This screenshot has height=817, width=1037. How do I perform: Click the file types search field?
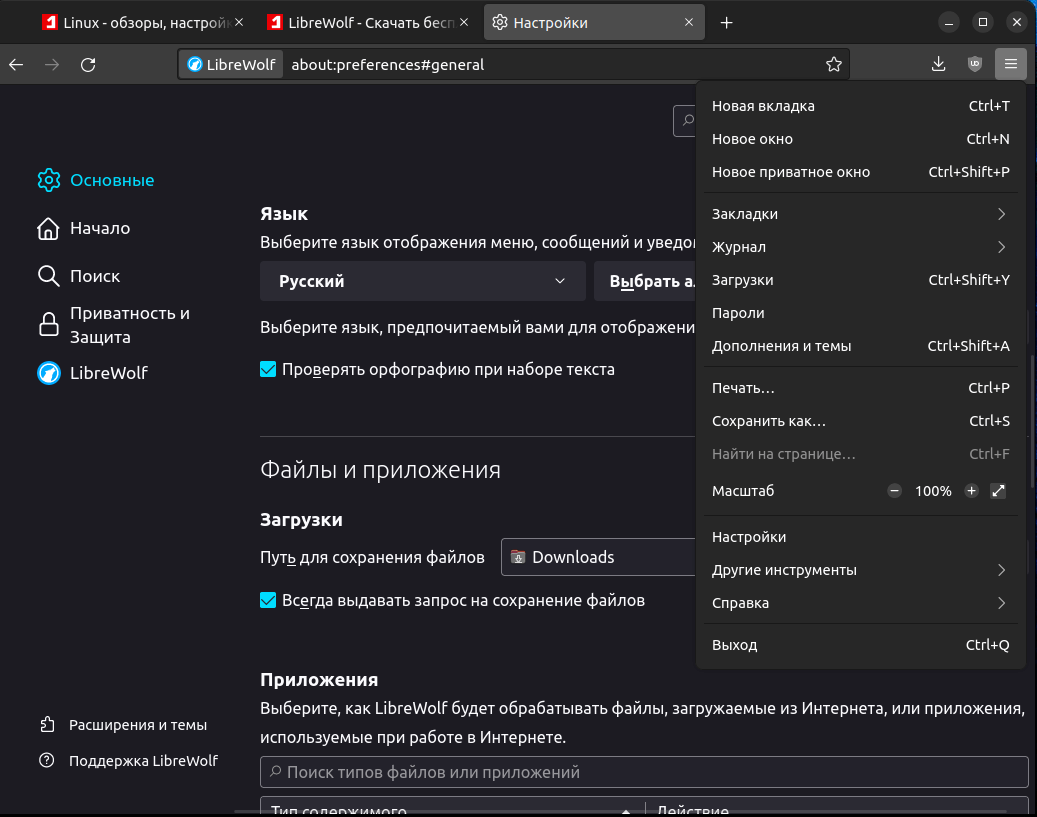pos(644,772)
